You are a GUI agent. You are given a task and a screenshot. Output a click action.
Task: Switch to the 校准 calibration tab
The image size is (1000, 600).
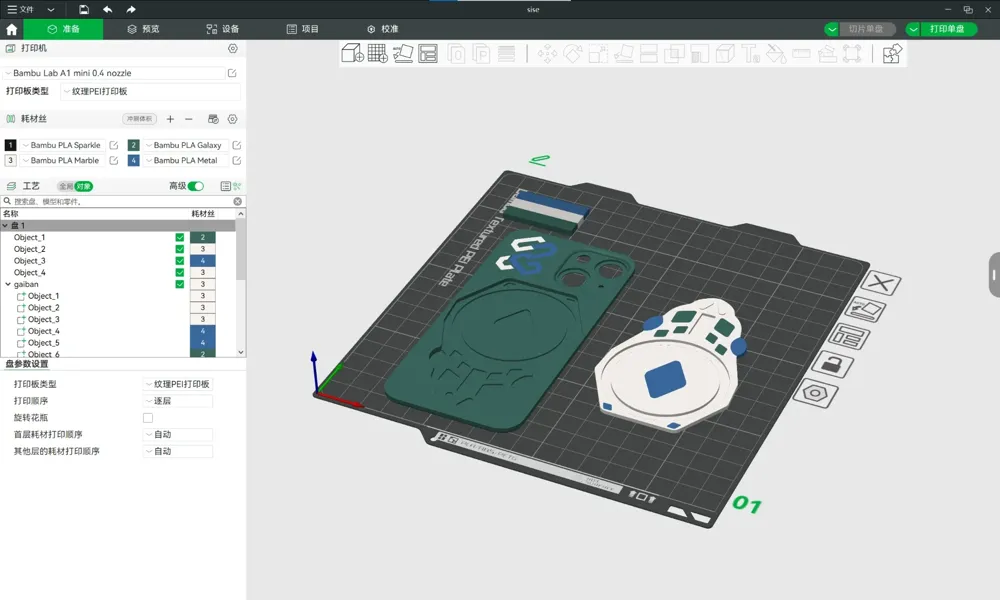pos(383,29)
